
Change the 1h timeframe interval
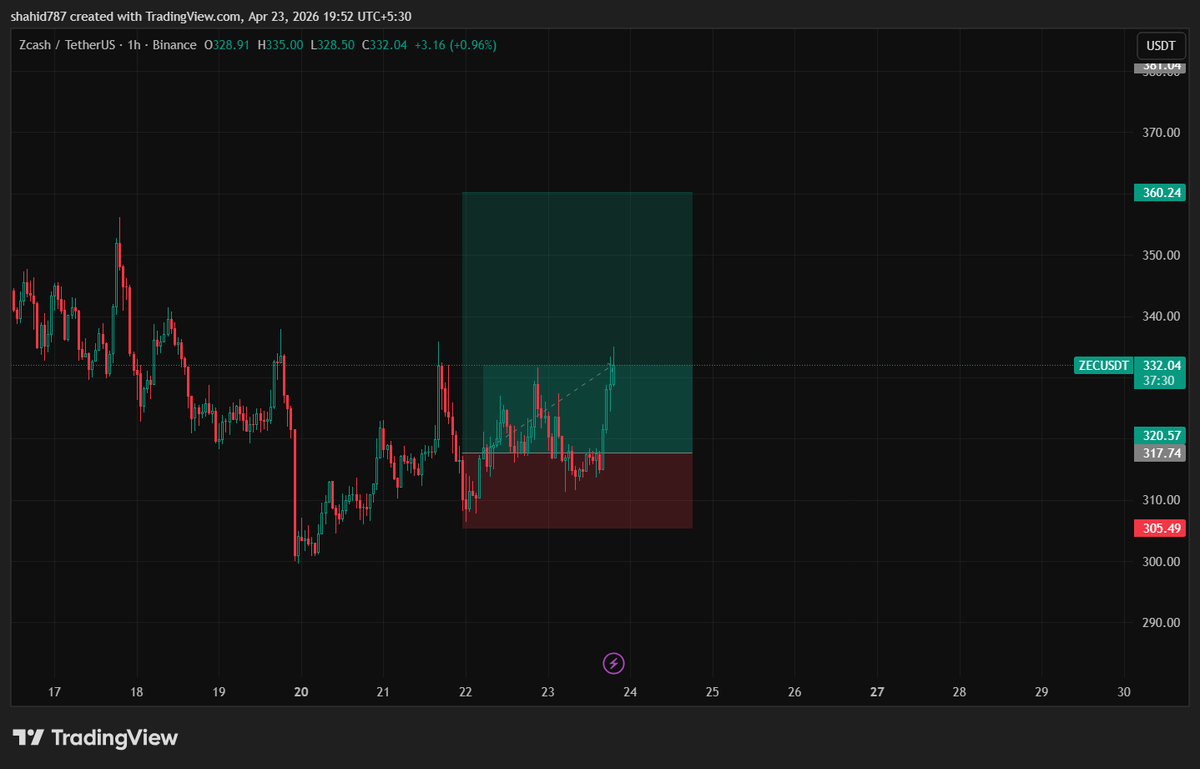click(x=134, y=45)
